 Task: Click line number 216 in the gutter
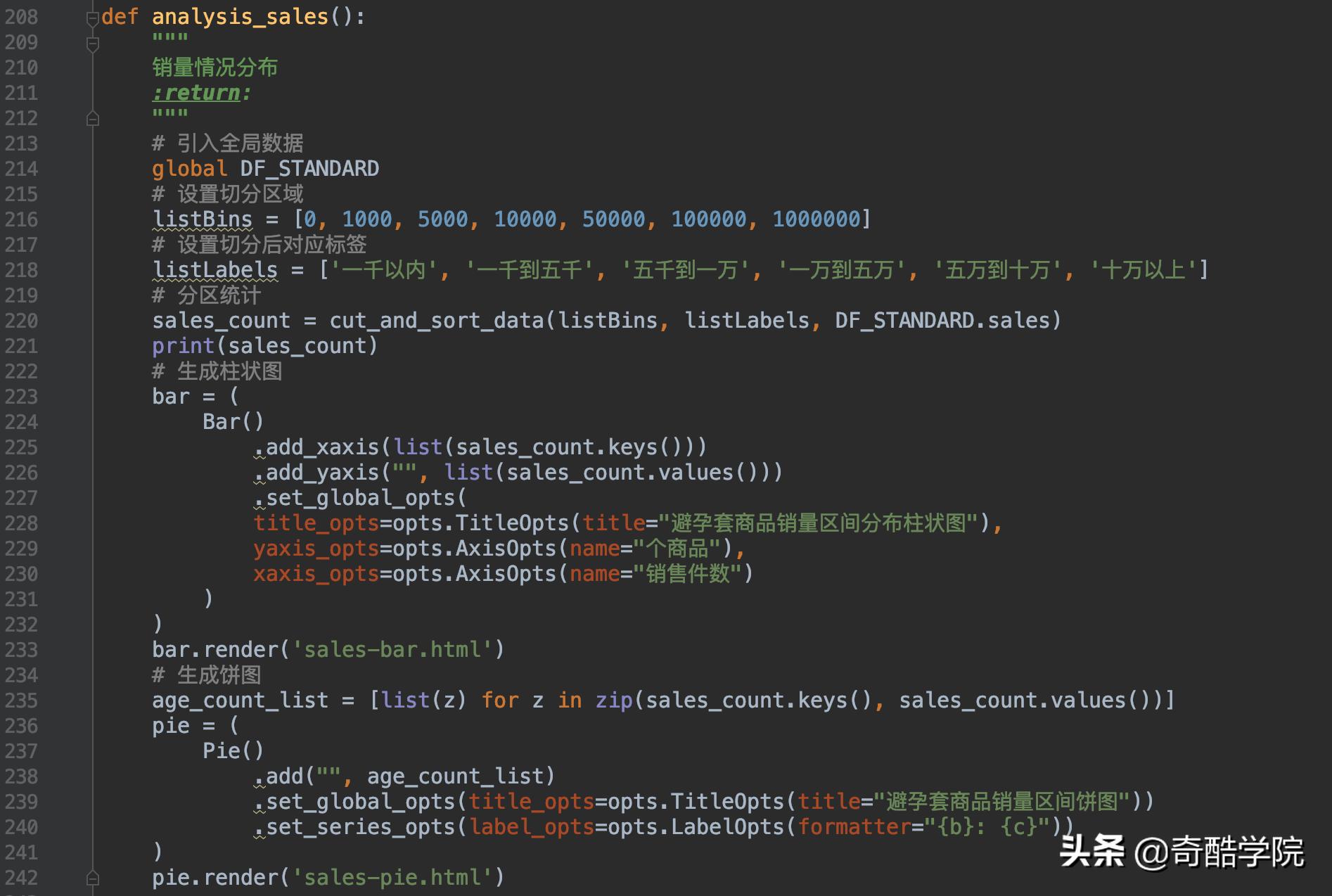tap(22, 219)
